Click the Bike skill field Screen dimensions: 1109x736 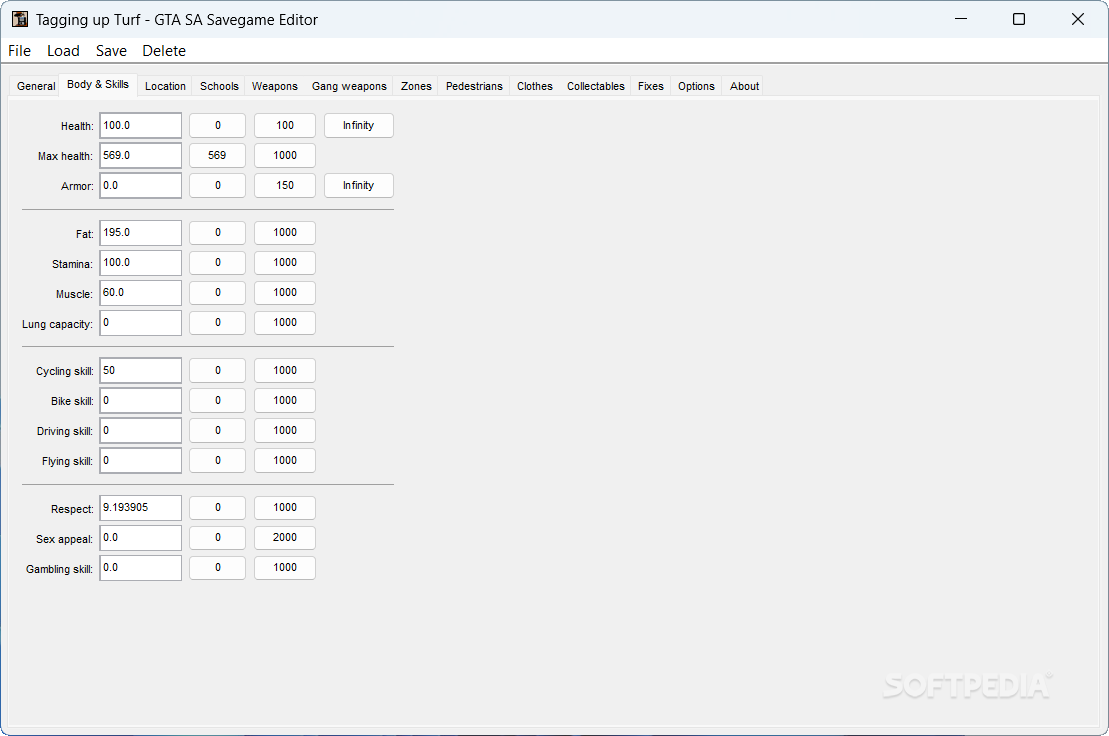pos(141,401)
